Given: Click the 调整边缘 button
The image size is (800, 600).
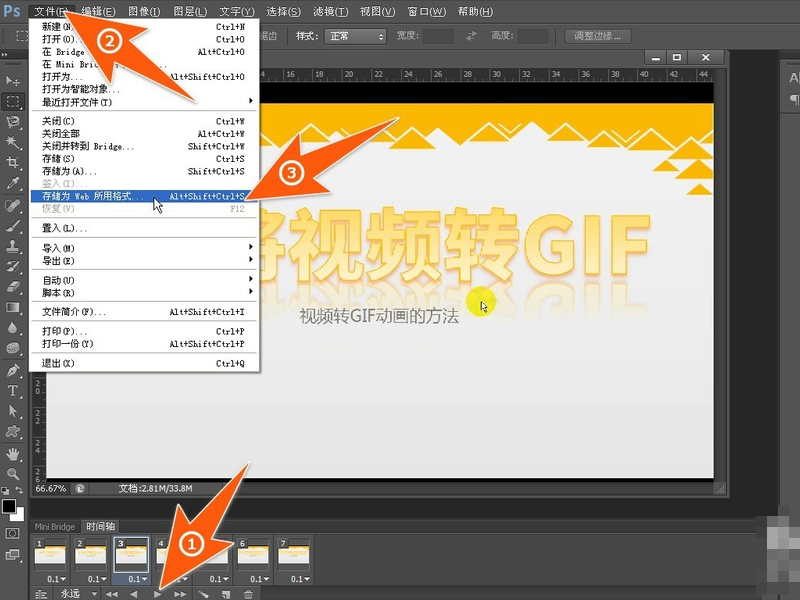Looking at the screenshot, I should 598,36.
